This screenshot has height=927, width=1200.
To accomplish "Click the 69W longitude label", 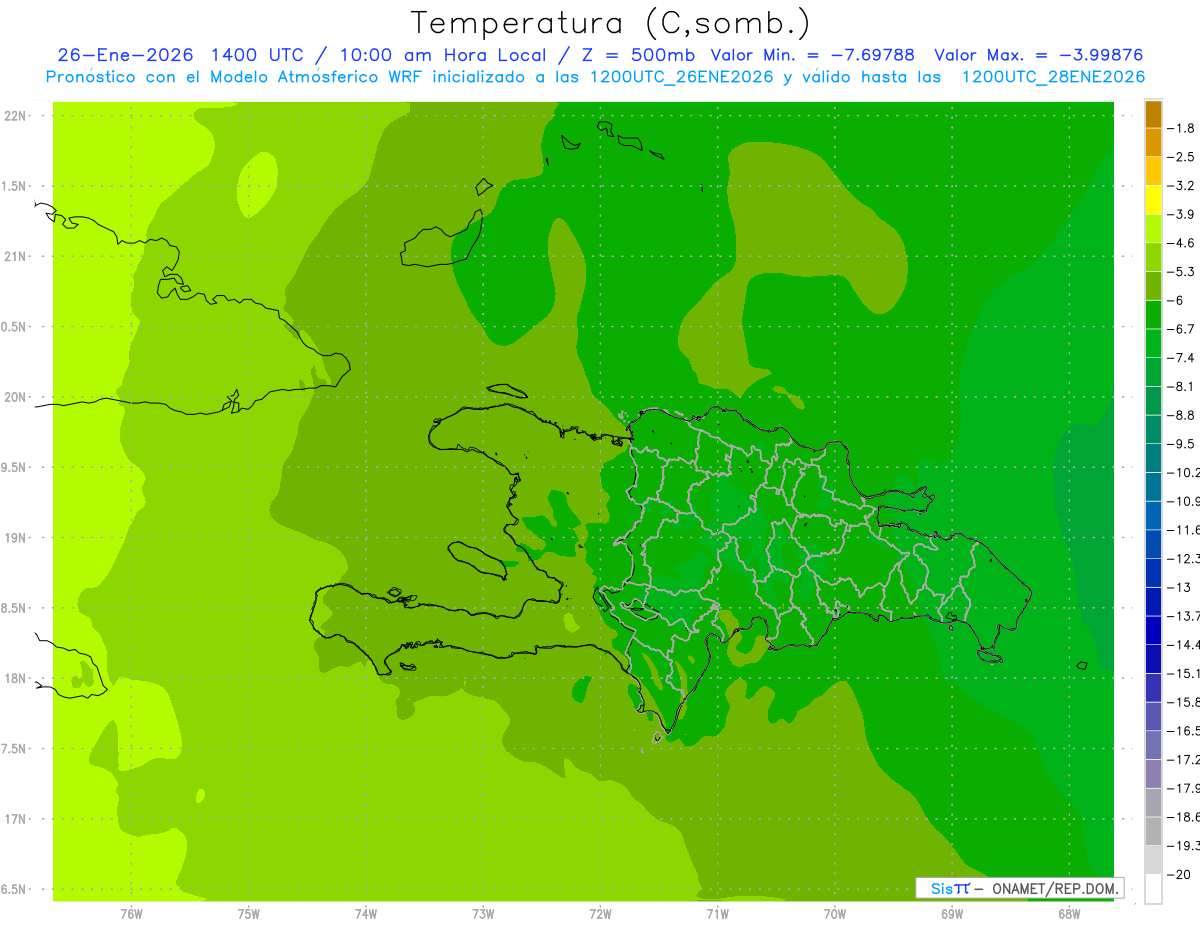I will 952,914.
